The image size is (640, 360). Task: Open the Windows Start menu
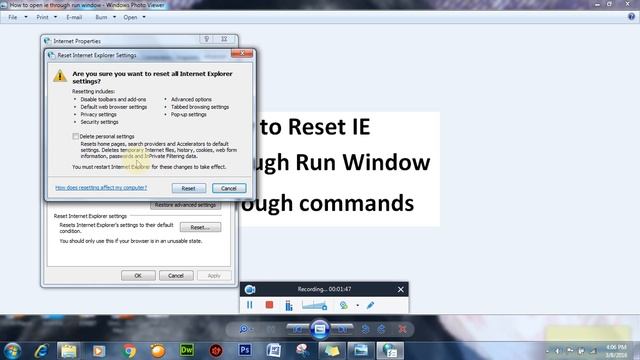pos(12,351)
